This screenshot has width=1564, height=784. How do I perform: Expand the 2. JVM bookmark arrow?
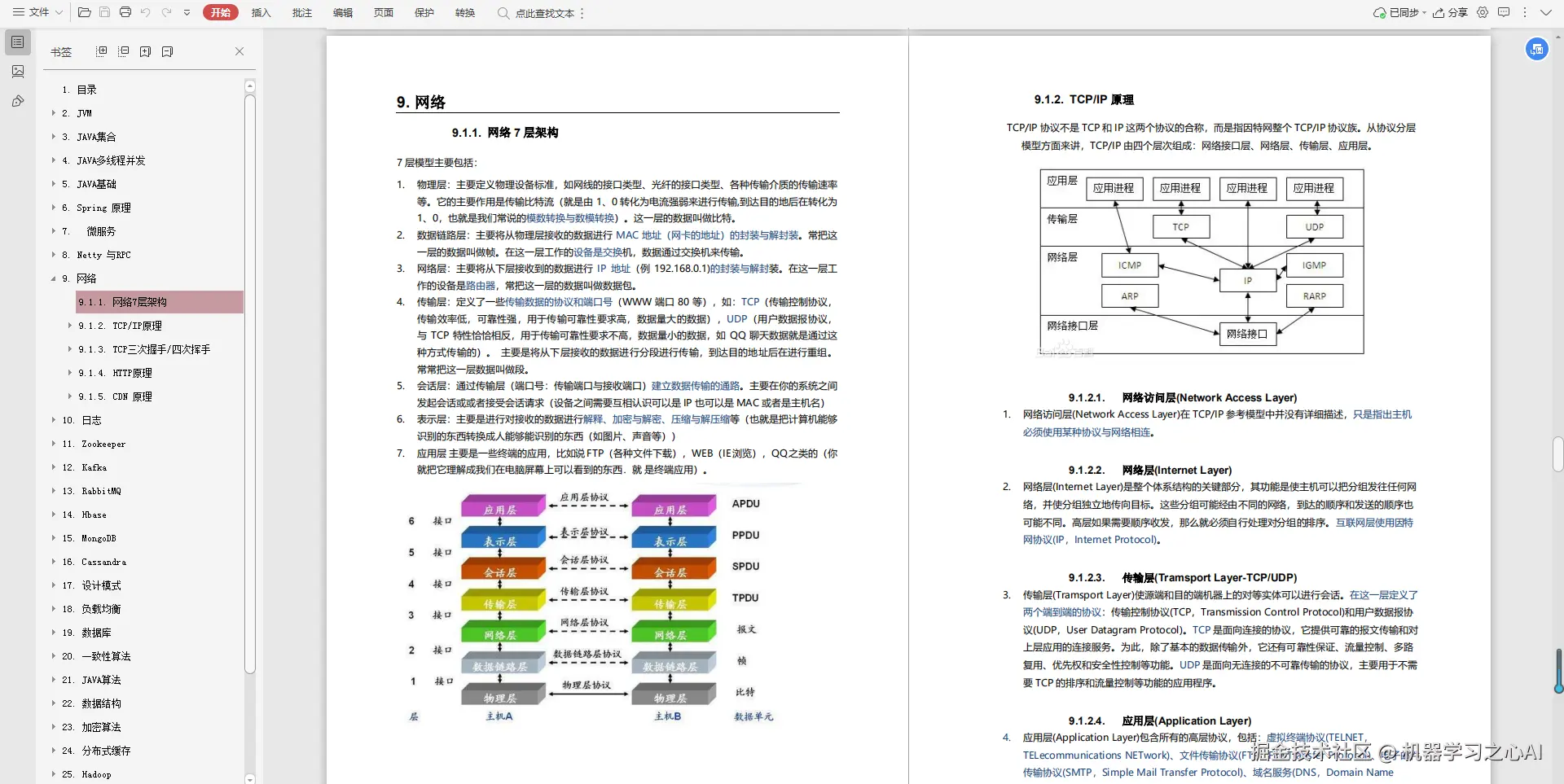(54, 113)
